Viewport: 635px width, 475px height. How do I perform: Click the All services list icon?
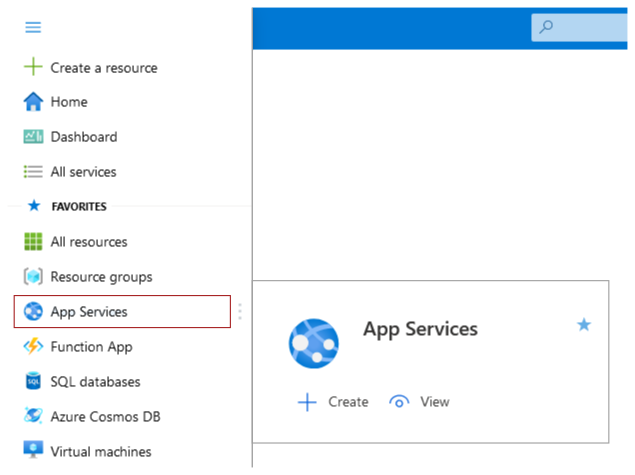pos(33,172)
